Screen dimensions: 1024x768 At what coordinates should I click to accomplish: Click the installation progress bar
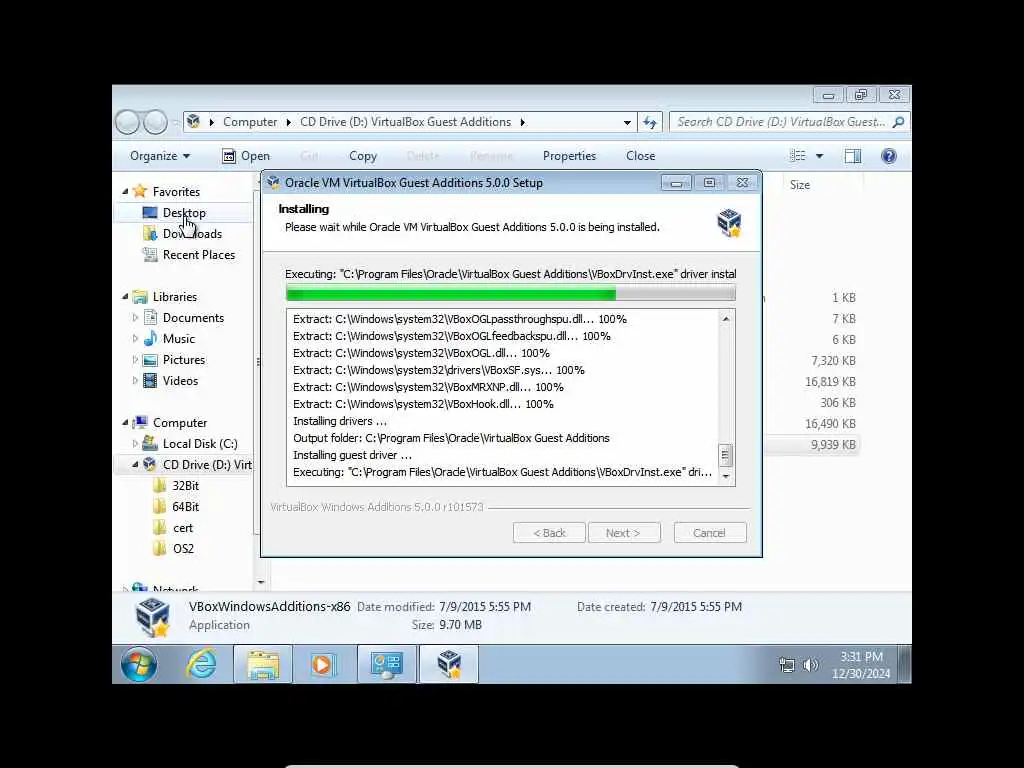pos(511,293)
